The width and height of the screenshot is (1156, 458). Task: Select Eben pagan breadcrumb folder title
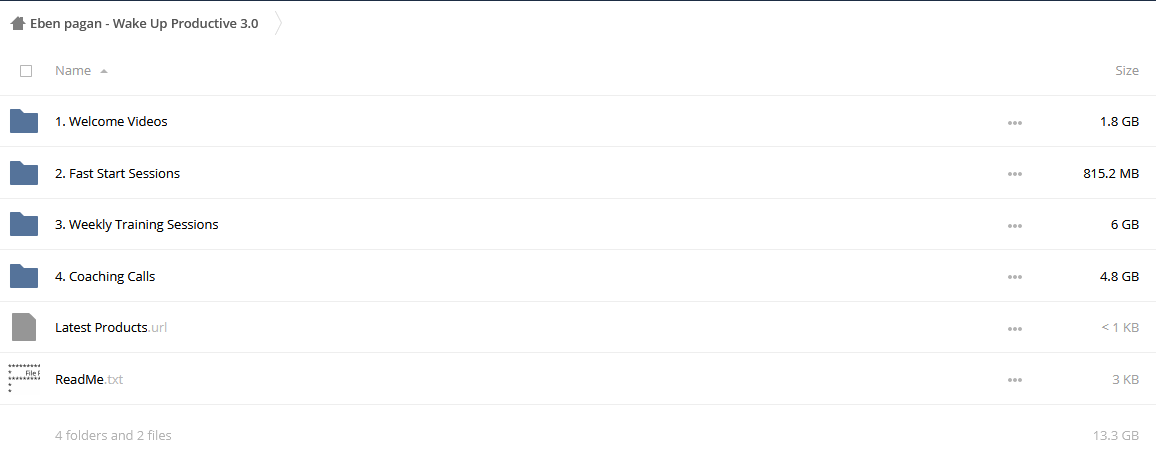[x=144, y=24]
